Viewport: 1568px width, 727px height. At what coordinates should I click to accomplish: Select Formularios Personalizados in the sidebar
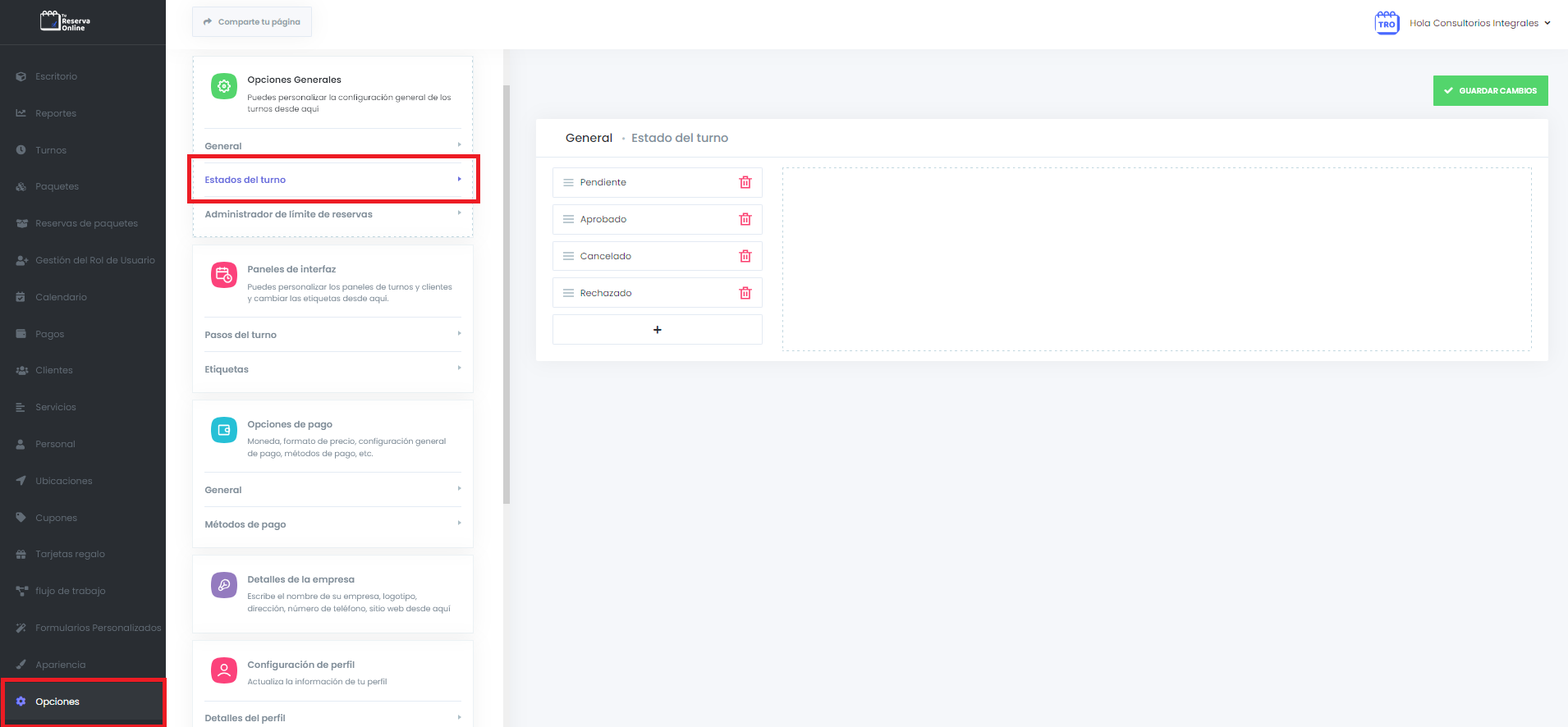[x=98, y=628]
